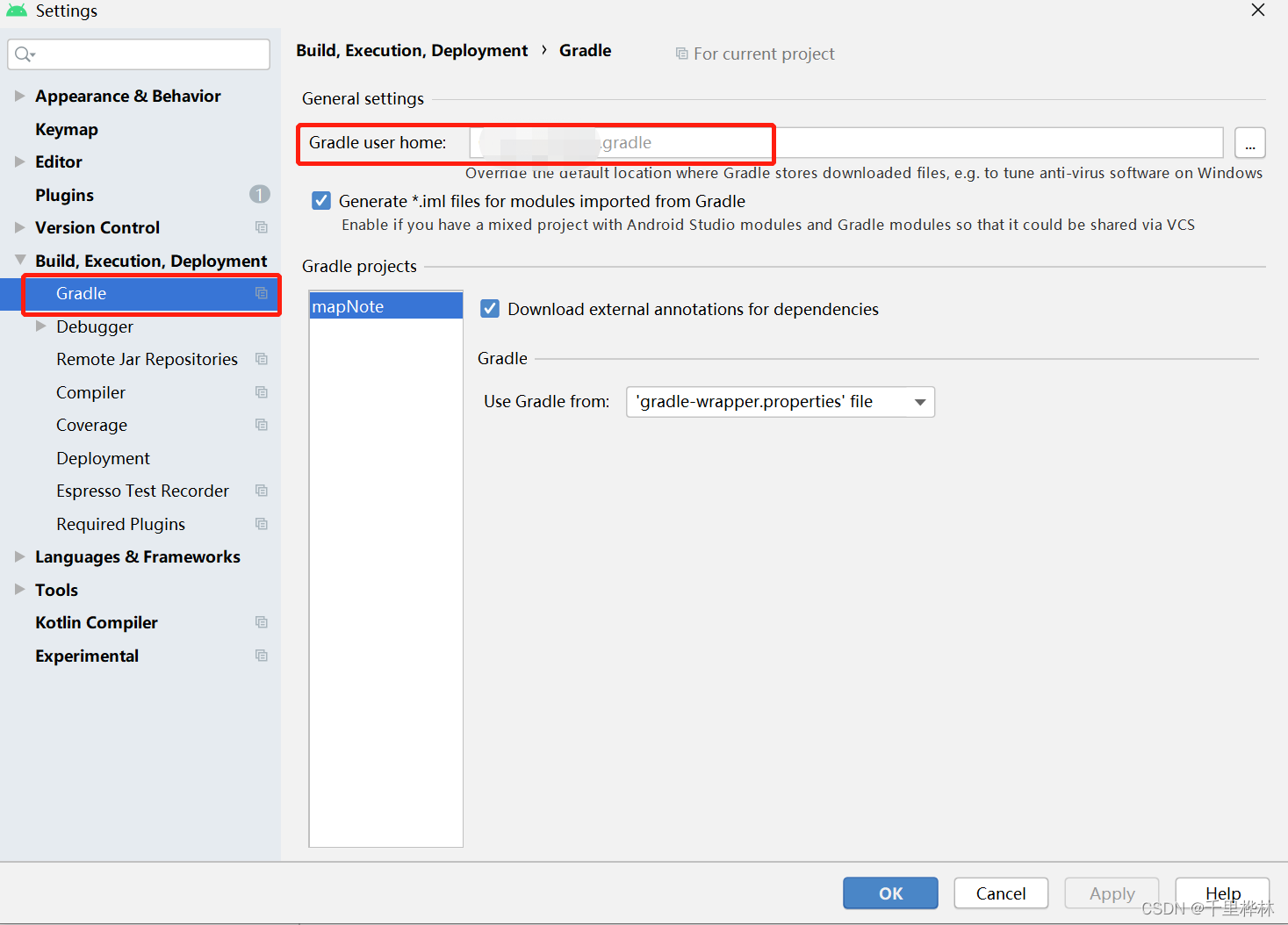Click the Apply button

pyautogui.click(x=1112, y=893)
